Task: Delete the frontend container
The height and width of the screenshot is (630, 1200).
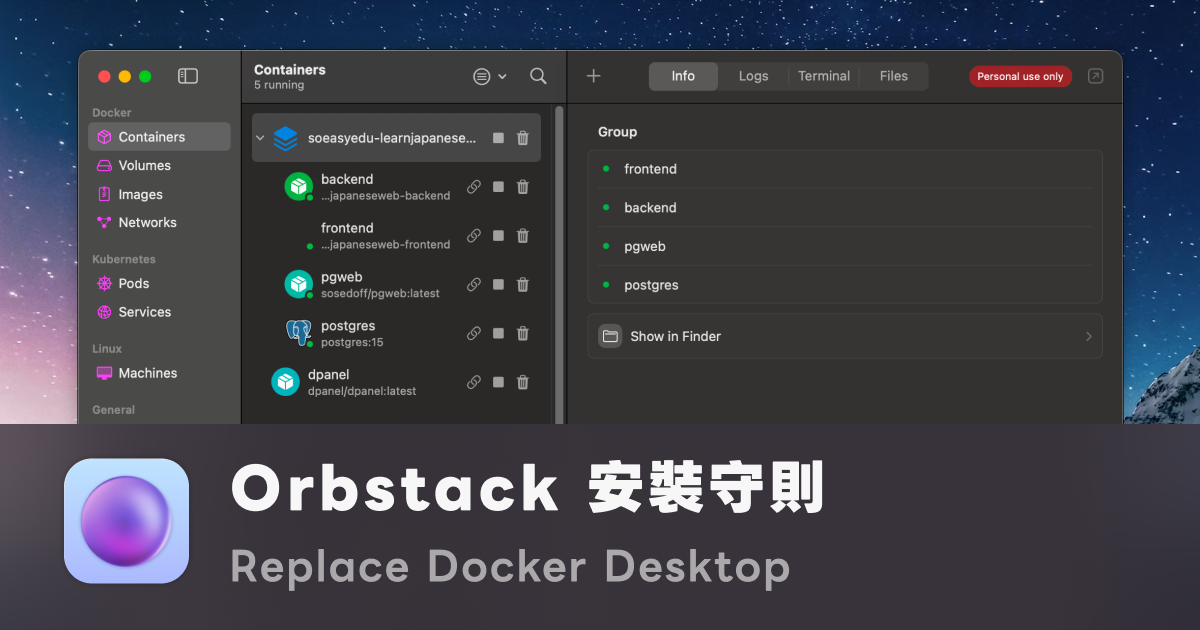Action: pyautogui.click(x=523, y=236)
